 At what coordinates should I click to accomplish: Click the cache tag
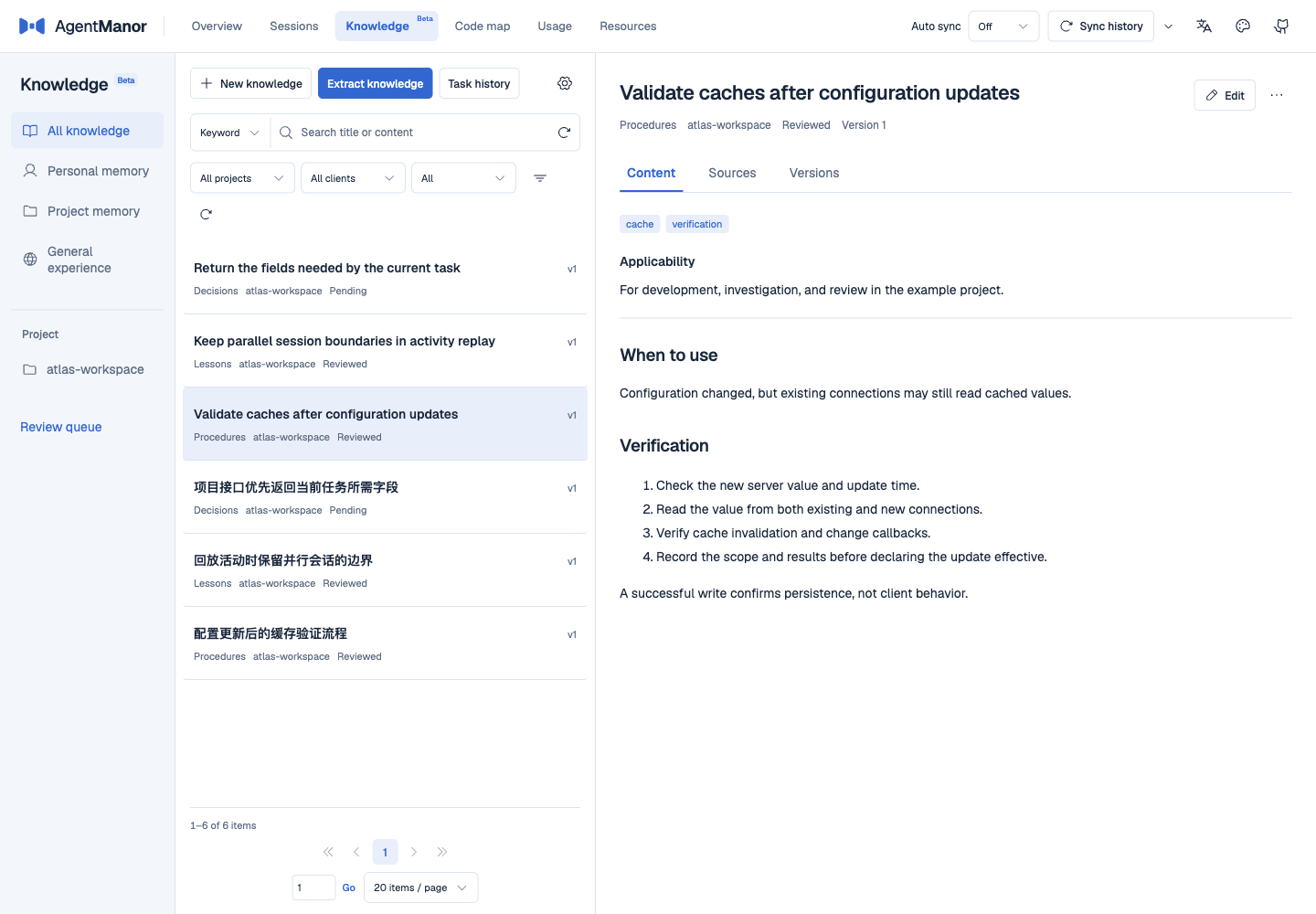click(640, 224)
